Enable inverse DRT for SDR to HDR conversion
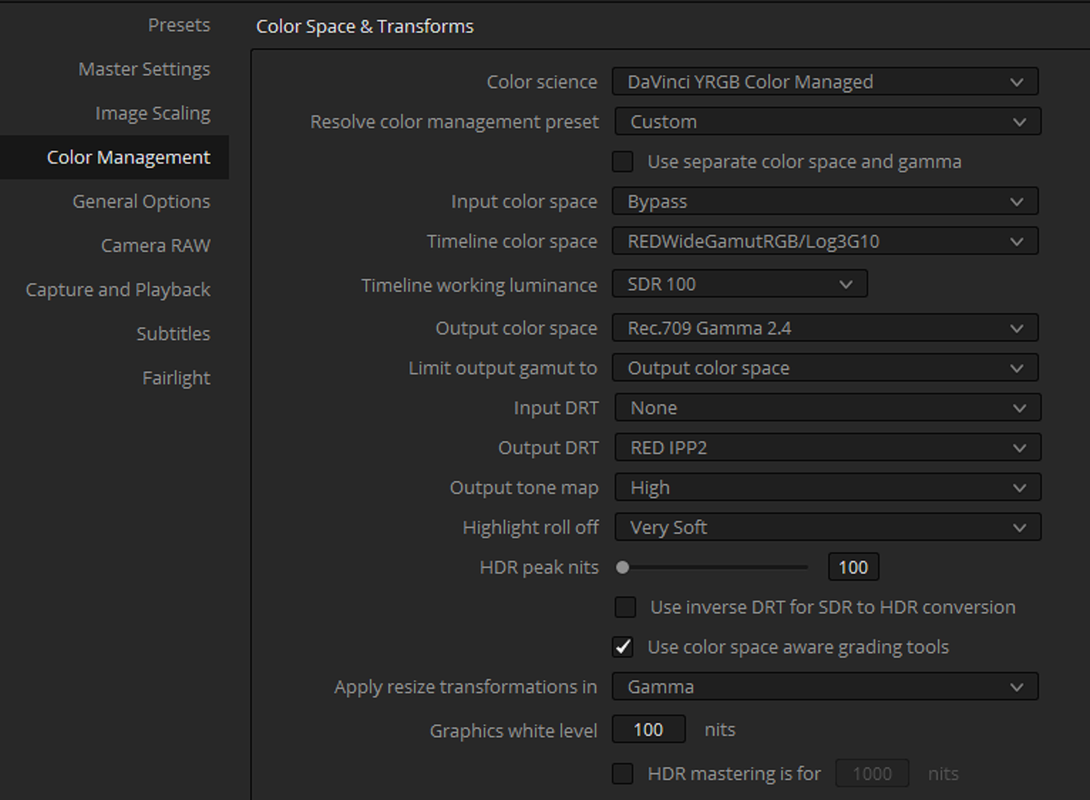Image resolution: width=1090 pixels, height=800 pixels. coord(626,607)
